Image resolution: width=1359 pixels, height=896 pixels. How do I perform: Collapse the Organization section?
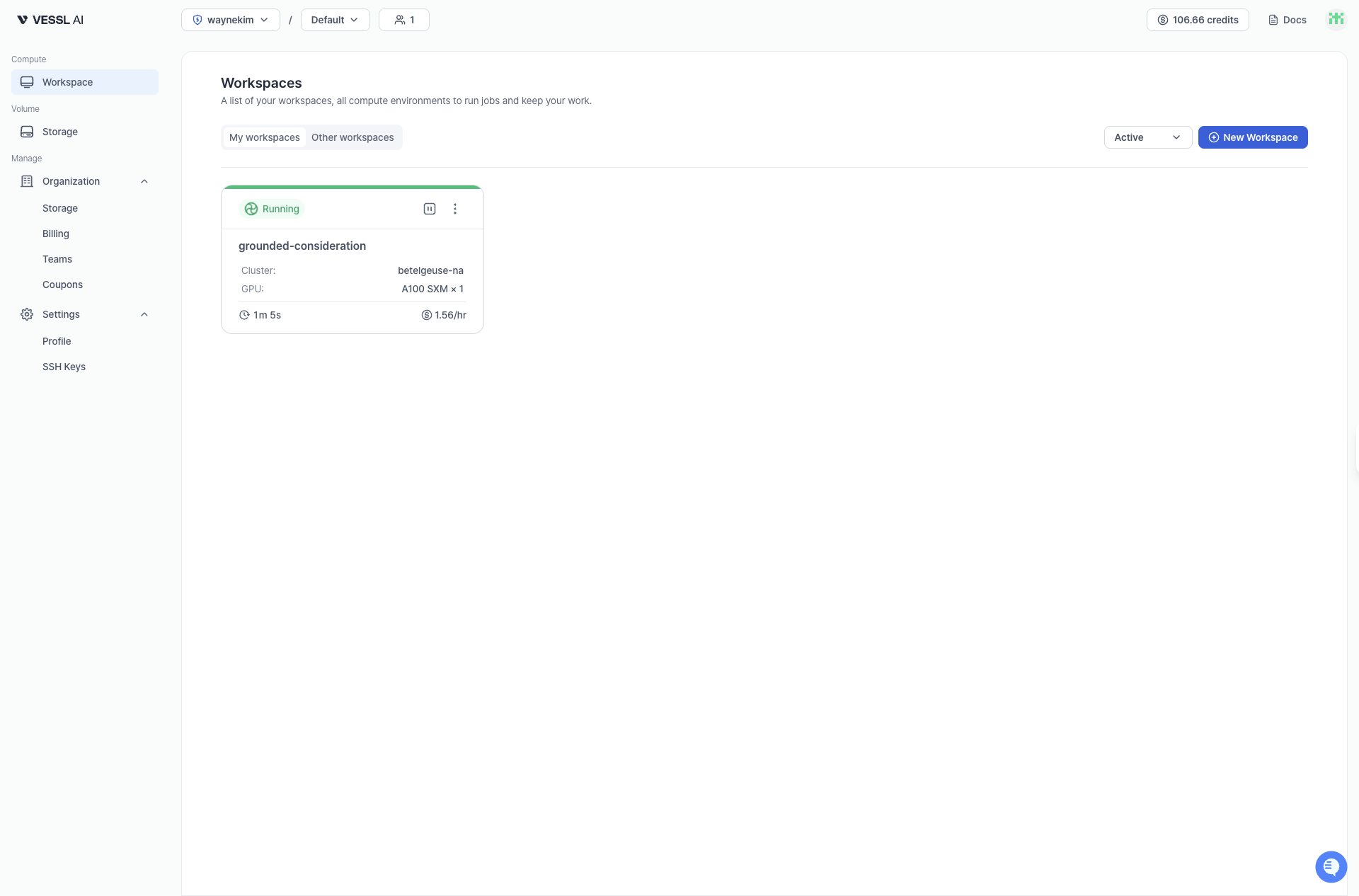pyautogui.click(x=144, y=181)
